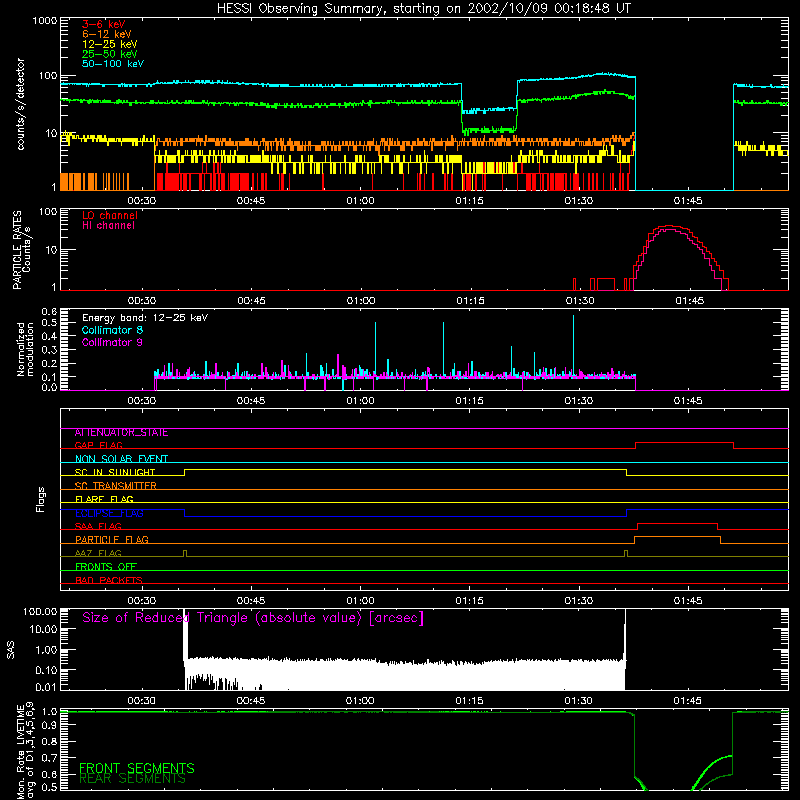
Task: Select the Collimator 9 legend entry
Action: point(112,342)
